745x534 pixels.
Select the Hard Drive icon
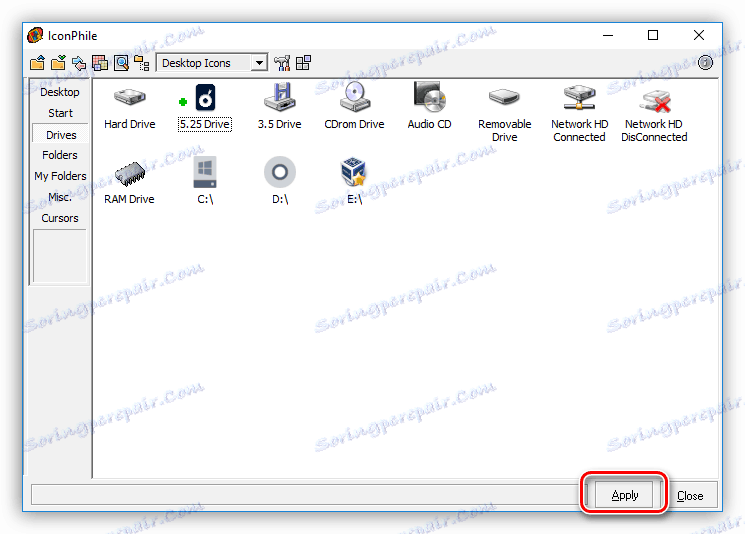click(130, 98)
